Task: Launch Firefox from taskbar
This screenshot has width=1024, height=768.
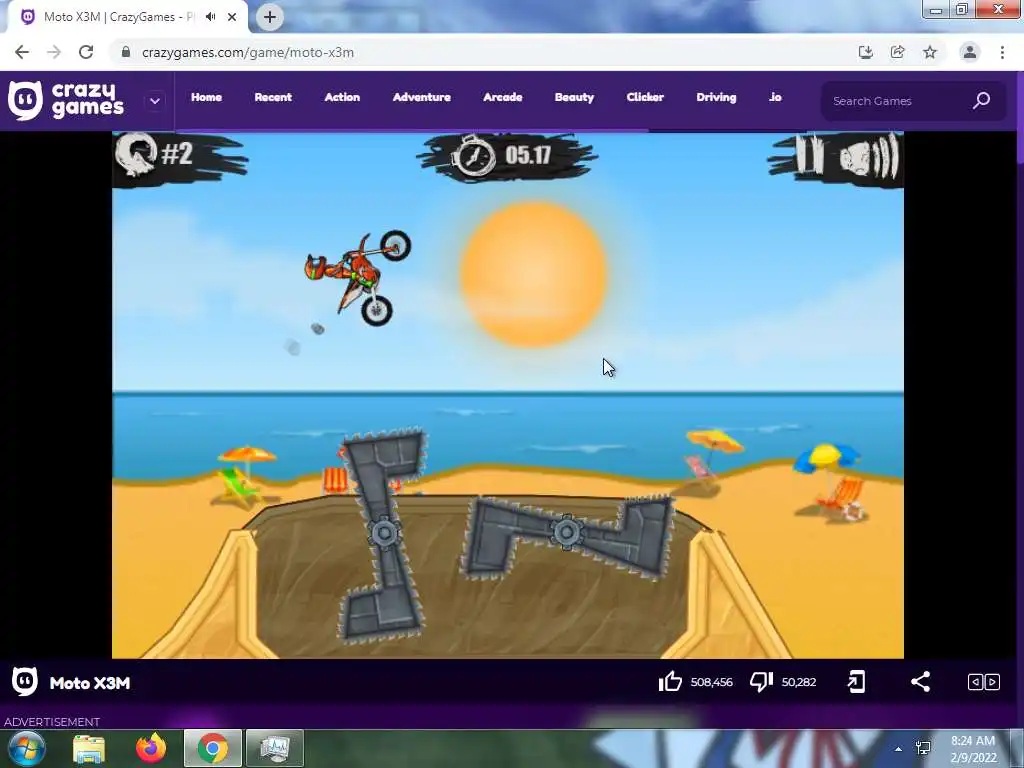Action: [x=151, y=748]
